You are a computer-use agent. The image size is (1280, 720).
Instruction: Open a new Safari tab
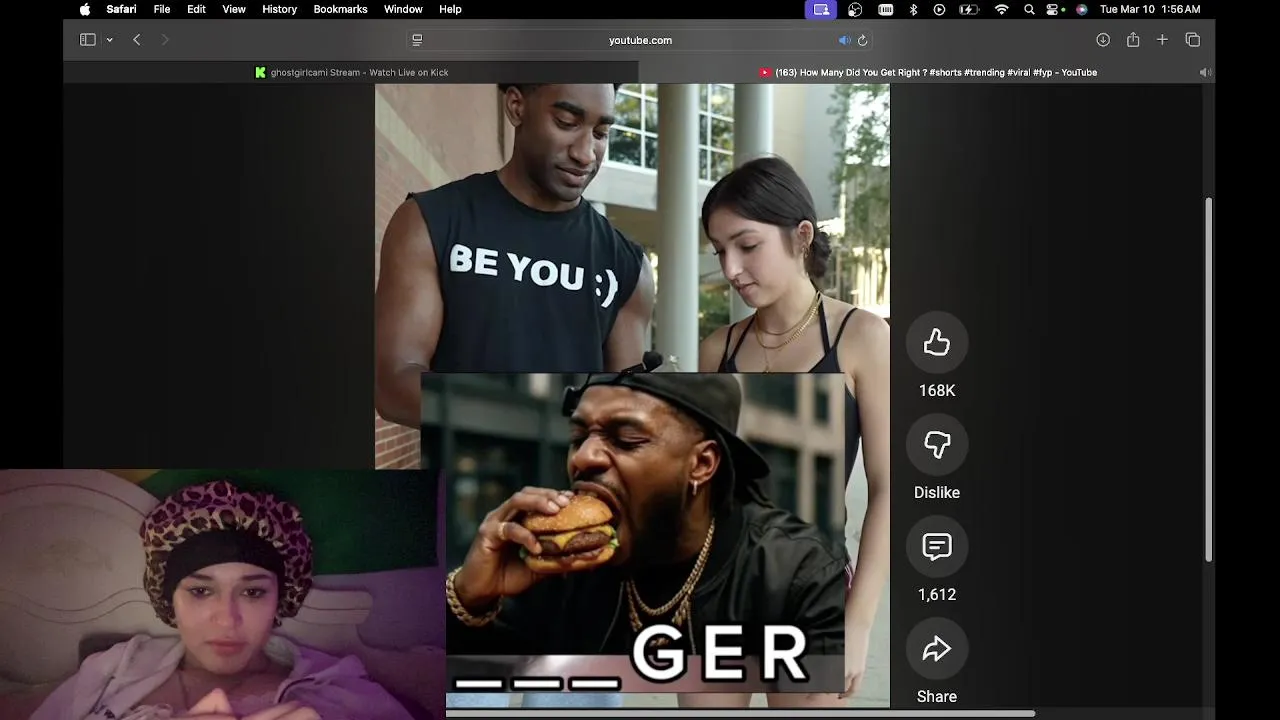[1162, 40]
